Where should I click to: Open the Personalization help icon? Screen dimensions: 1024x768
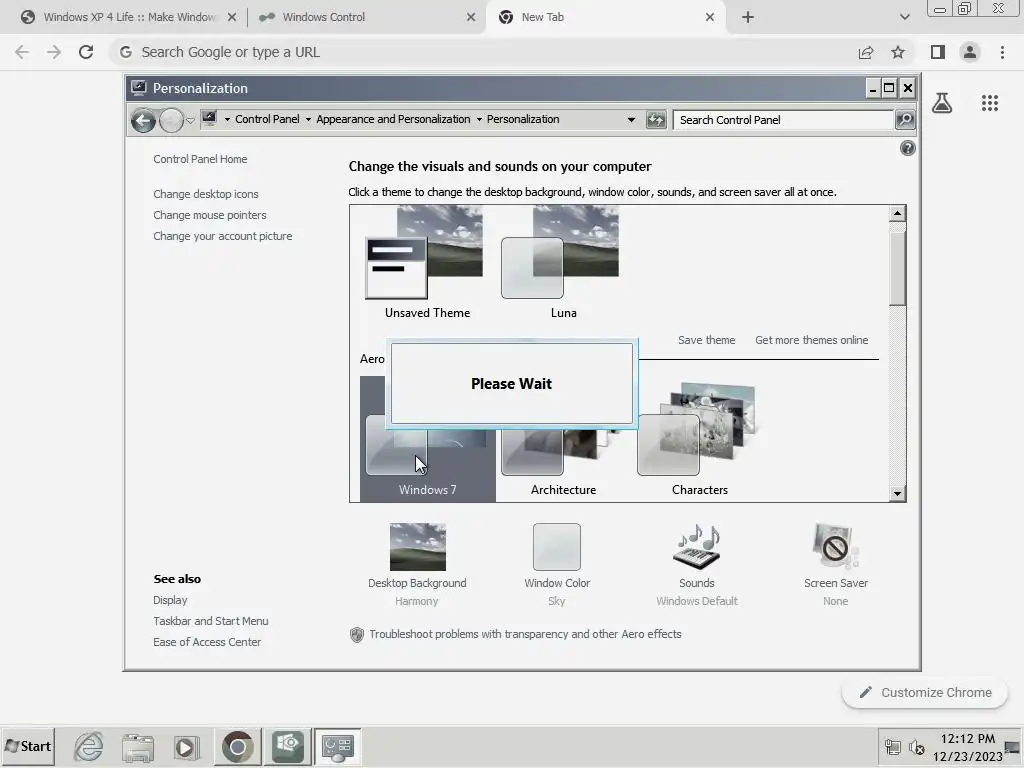[907, 148]
